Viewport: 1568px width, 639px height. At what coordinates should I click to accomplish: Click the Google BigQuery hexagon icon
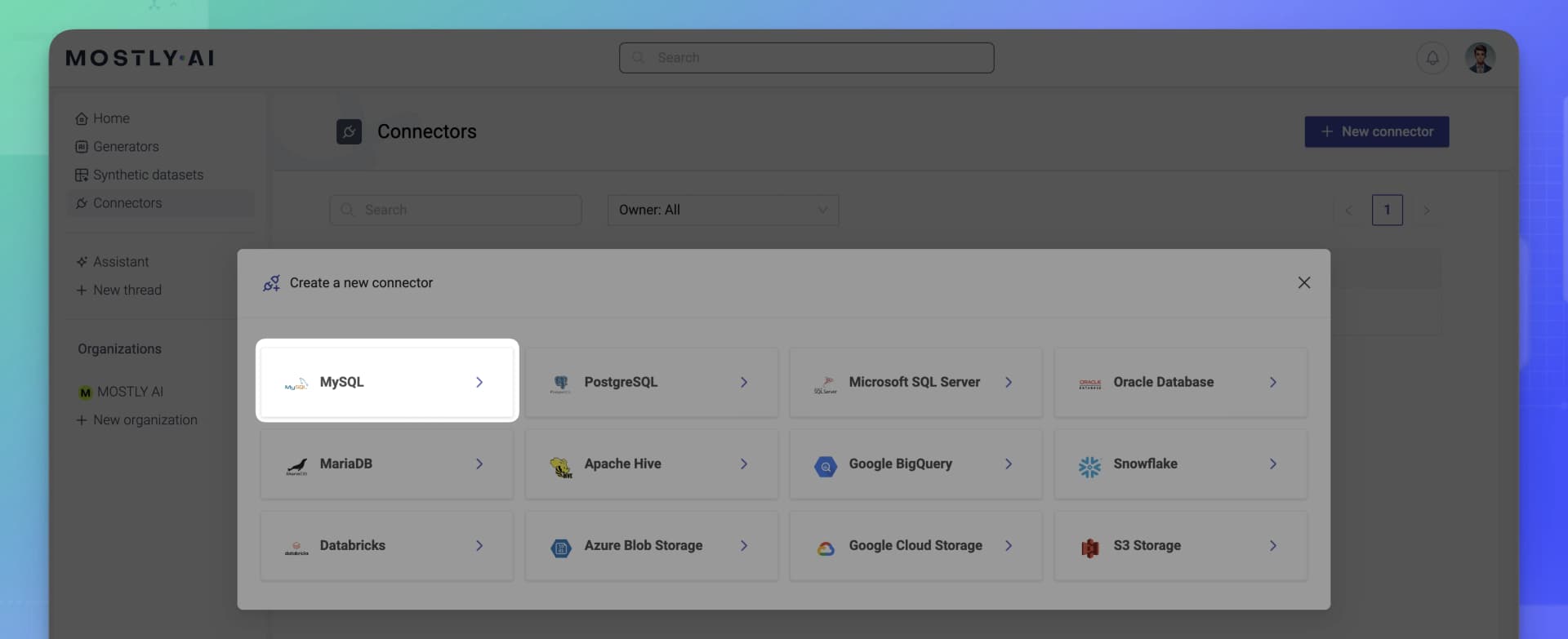click(x=826, y=466)
